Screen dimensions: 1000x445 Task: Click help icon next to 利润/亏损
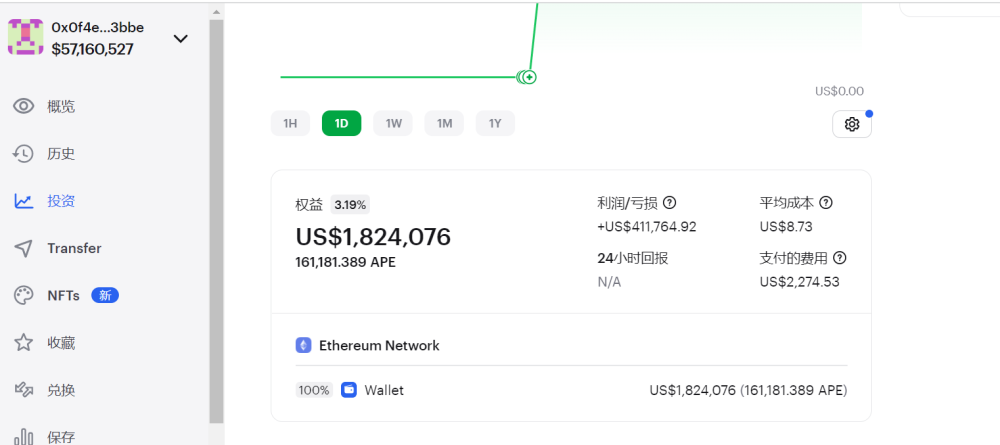tap(670, 203)
